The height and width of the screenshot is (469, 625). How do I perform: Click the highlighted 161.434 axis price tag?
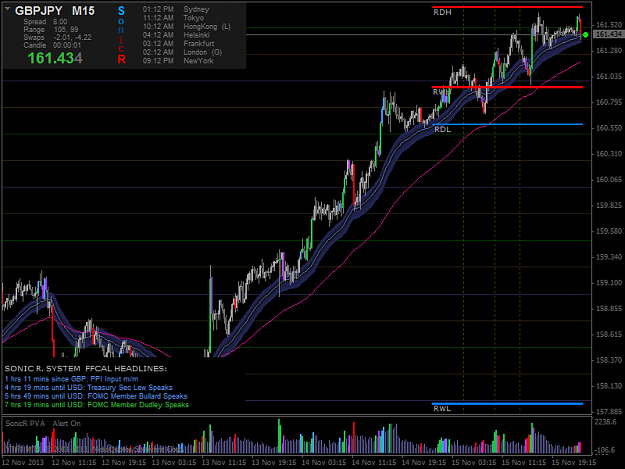tap(608, 35)
